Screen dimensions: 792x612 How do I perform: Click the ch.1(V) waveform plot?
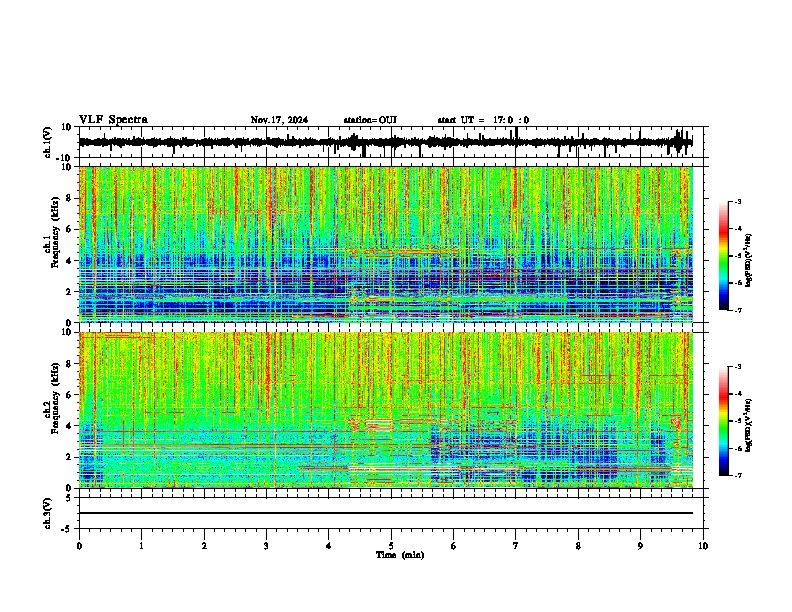(x=391, y=142)
